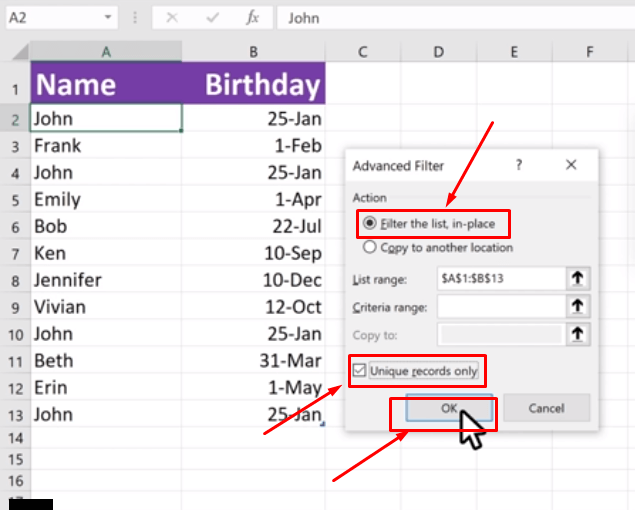This screenshot has width=635, height=510.
Task: Click the Criteria range collapse dialog arrow
Action: [577, 306]
